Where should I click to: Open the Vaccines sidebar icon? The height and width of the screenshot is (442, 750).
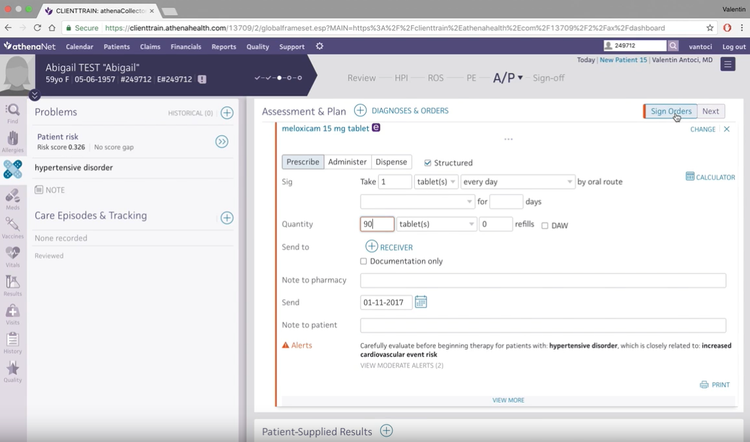pos(12,228)
